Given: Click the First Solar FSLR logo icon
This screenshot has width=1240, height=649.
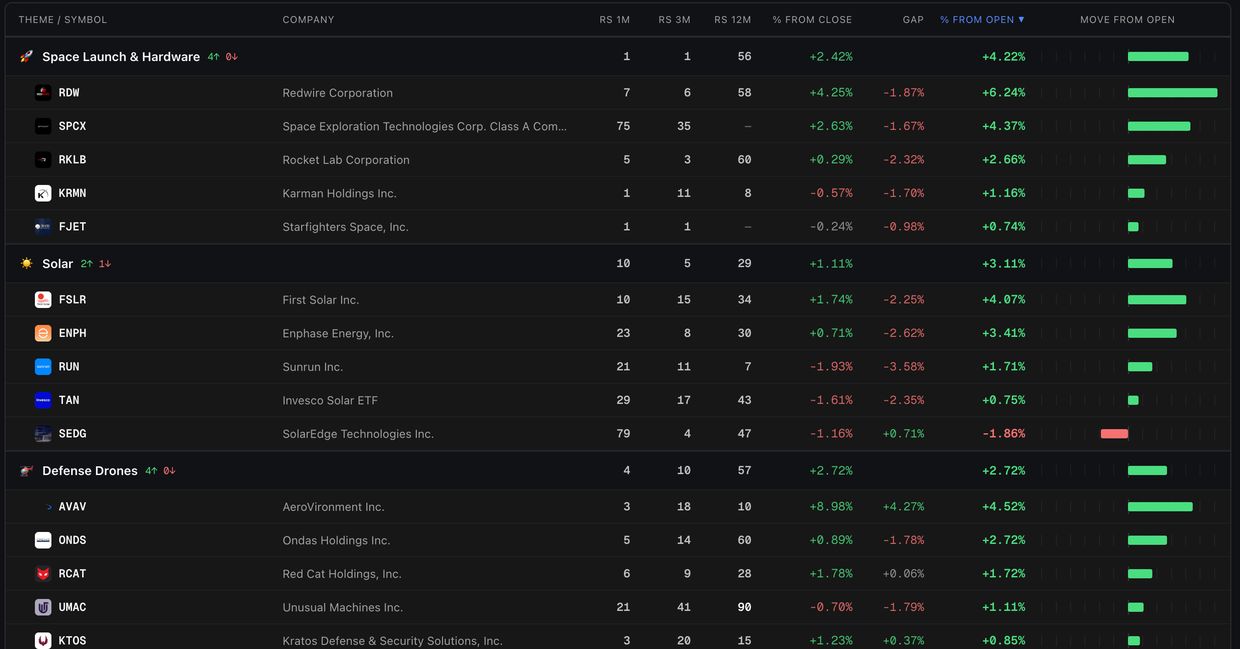Looking at the screenshot, I should [43, 300].
